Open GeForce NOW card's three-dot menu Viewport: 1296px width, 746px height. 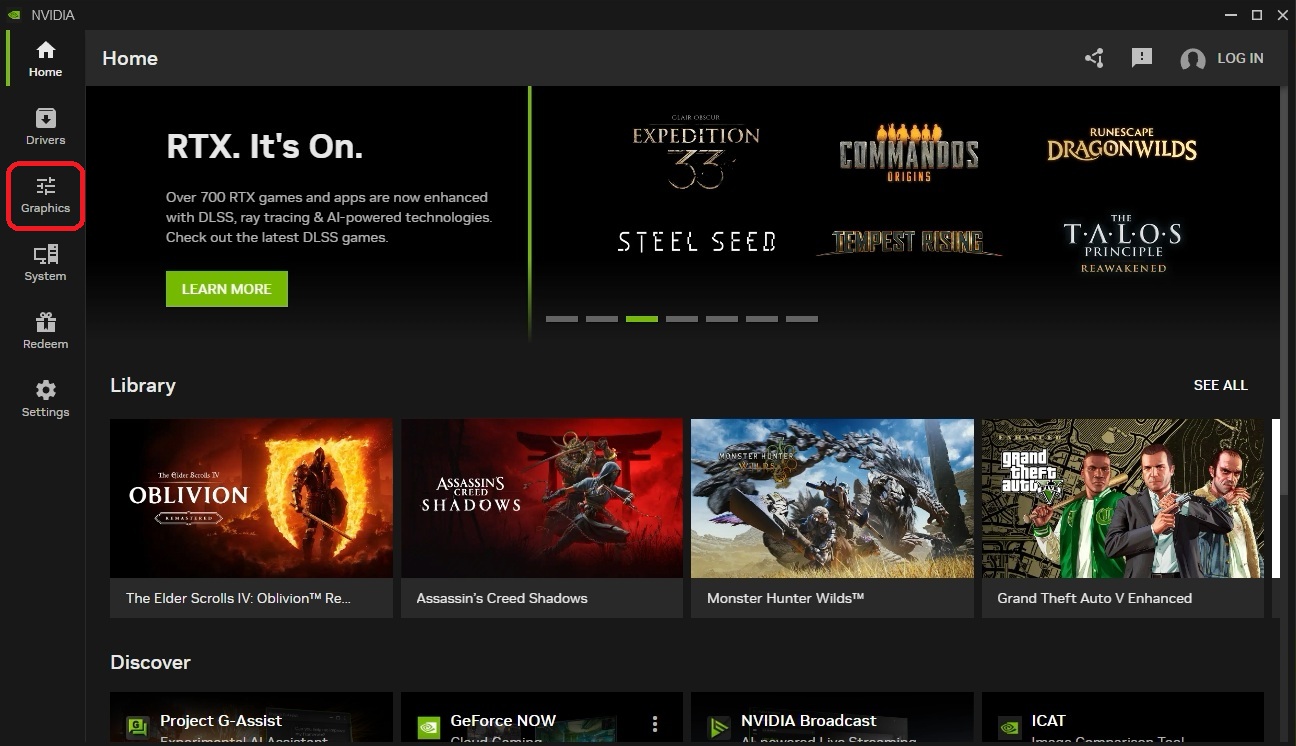tap(655, 723)
